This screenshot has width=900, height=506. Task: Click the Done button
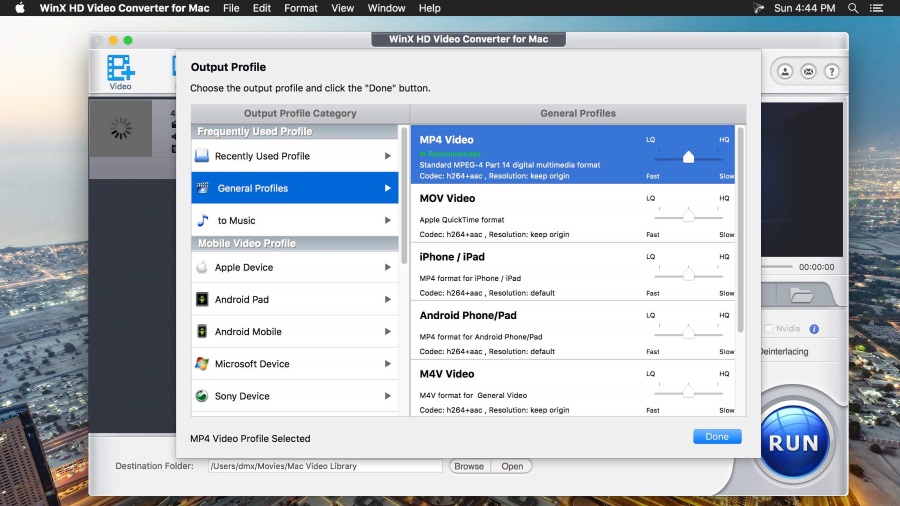(x=717, y=437)
